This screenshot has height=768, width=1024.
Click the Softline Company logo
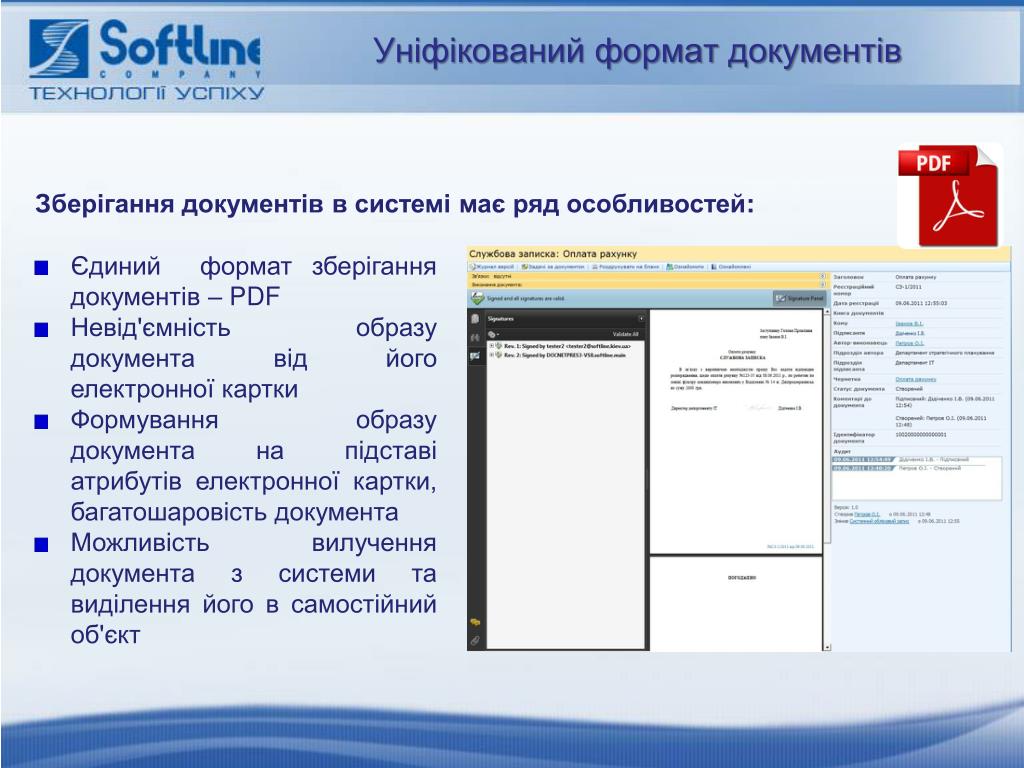point(146,59)
